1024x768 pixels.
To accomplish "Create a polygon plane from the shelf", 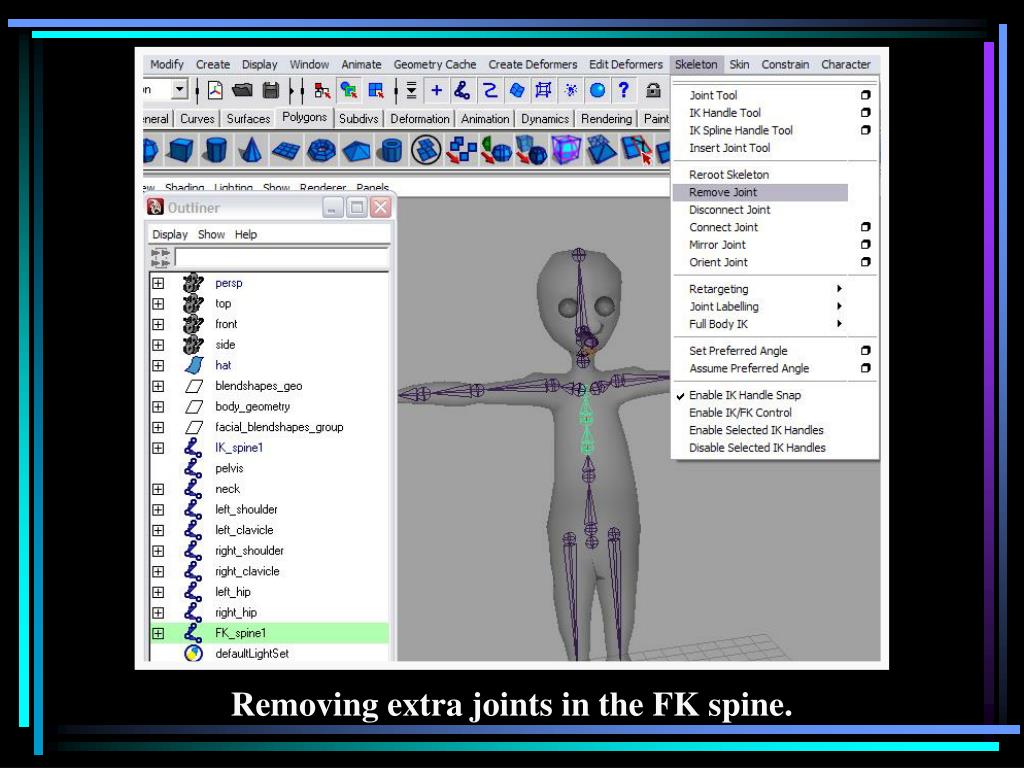I will [x=285, y=151].
